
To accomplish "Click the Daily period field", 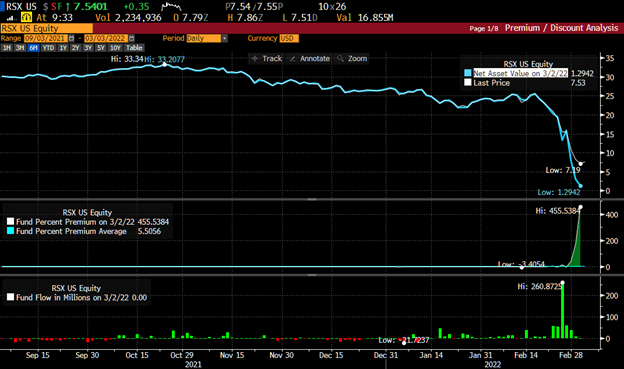I will 203,38.
